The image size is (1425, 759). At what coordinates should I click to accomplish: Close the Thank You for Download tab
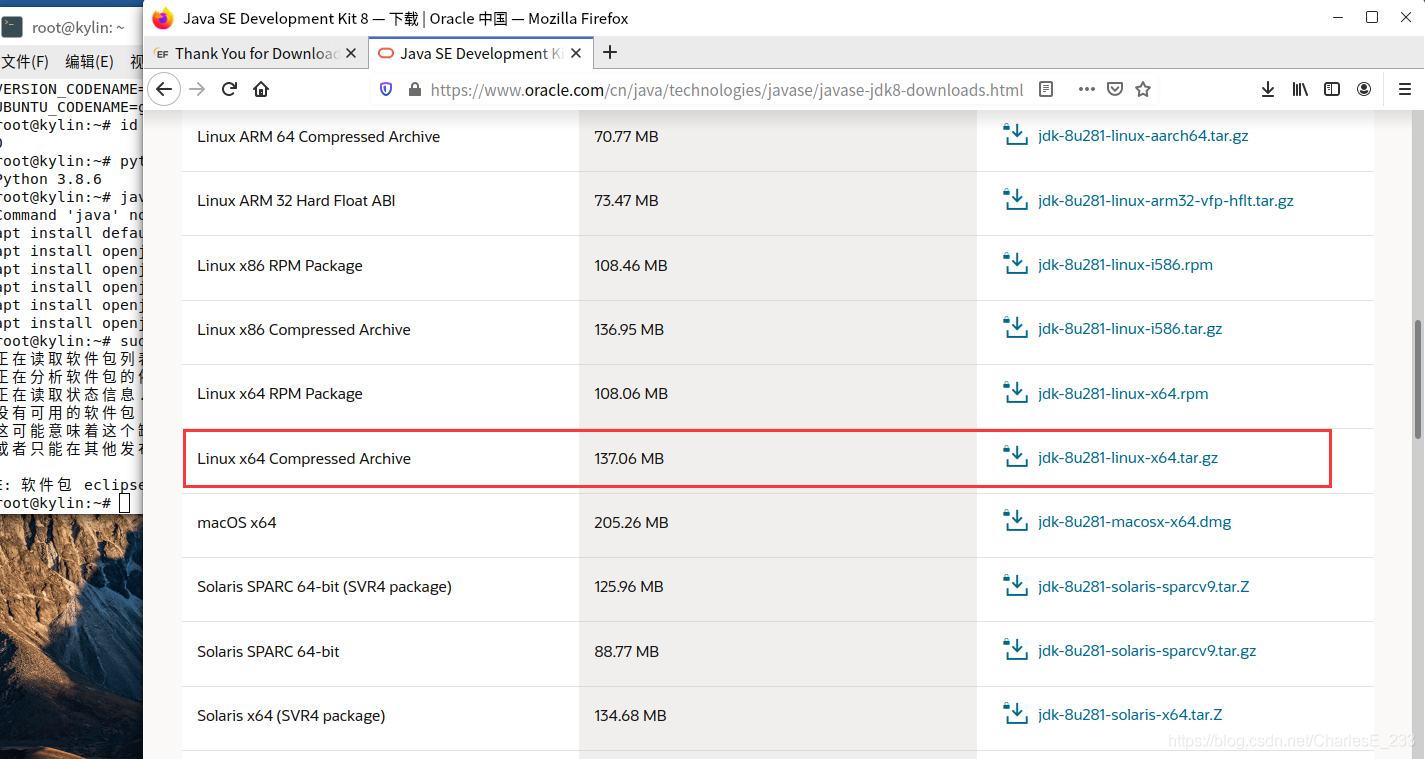pyautogui.click(x=351, y=53)
